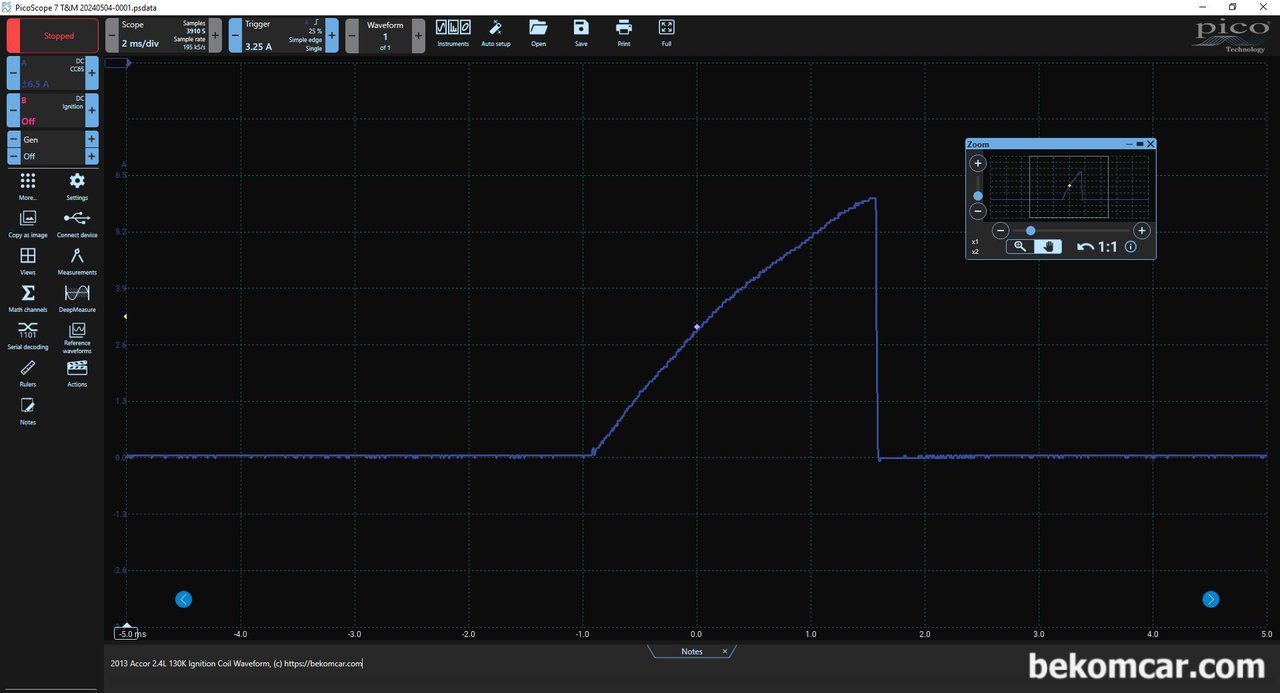Viewport: 1280px width, 693px height.
Task: Decrease the Scope timebase with minus
Action: tap(112, 36)
